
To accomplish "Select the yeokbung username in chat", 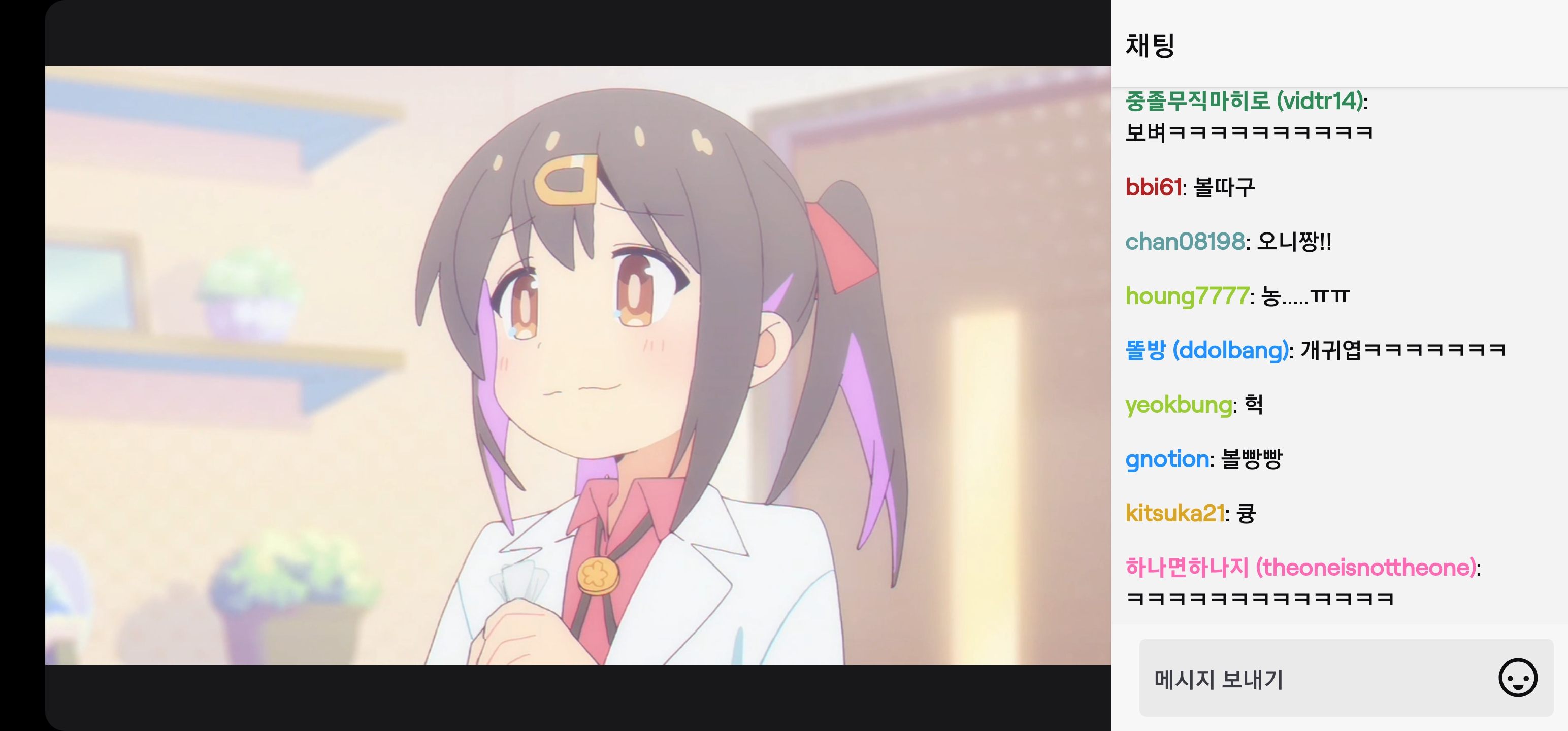I will (1179, 405).
